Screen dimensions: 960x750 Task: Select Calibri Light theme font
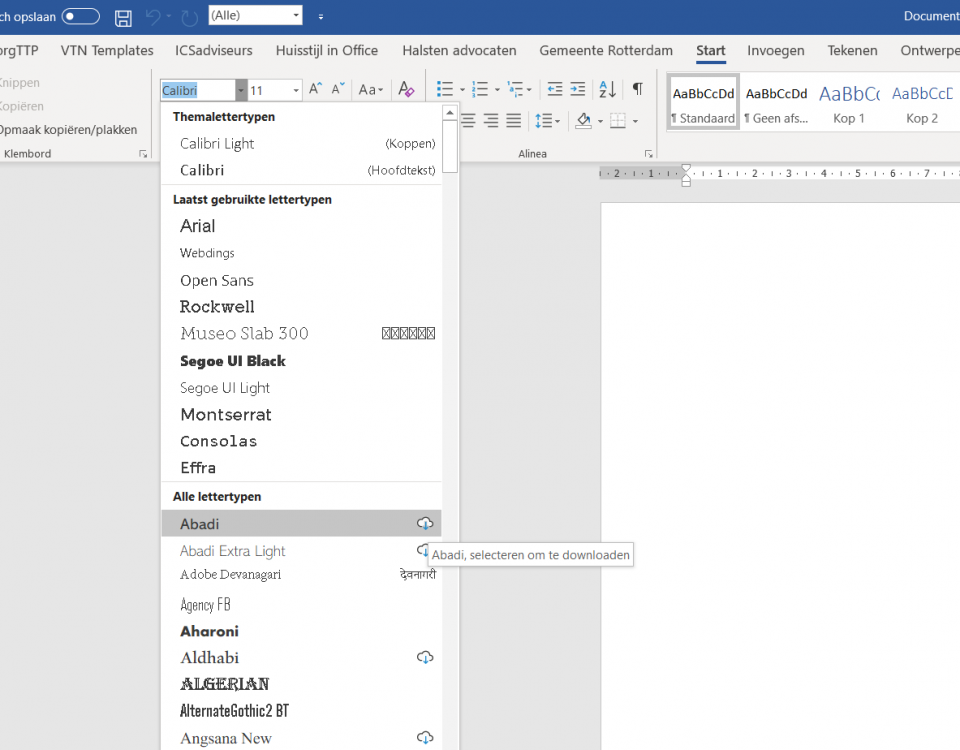[x=301, y=143]
